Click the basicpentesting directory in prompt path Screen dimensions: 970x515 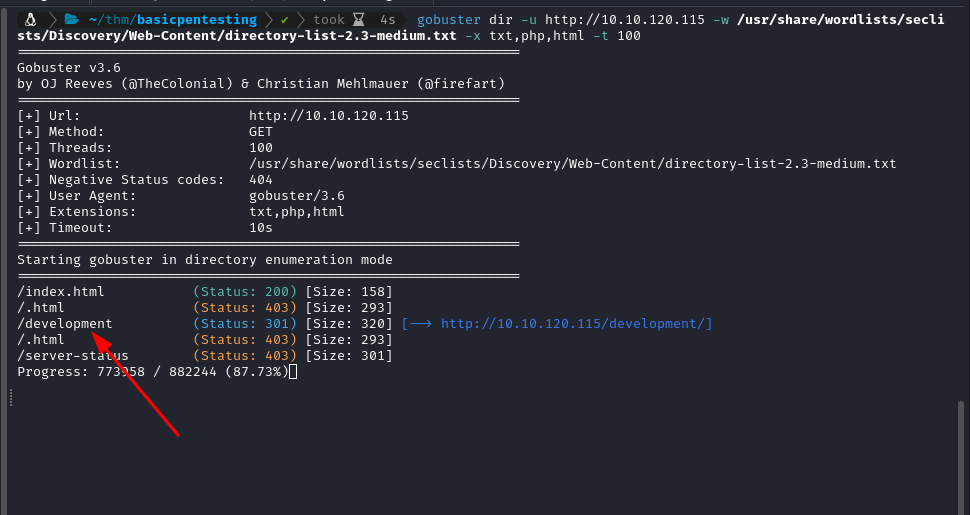[x=206, y=19]
